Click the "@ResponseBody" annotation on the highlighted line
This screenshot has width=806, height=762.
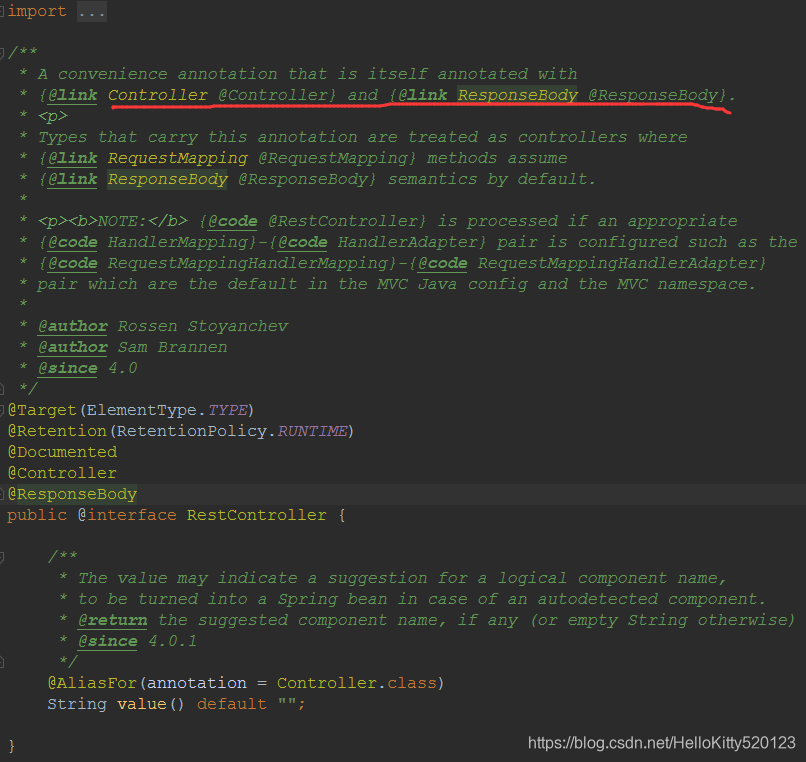(72, 494)
